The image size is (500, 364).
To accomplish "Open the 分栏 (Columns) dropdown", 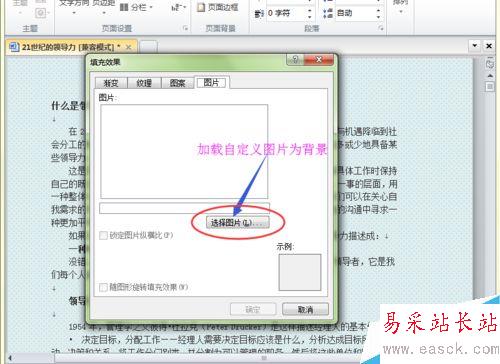I will [136, 7].
